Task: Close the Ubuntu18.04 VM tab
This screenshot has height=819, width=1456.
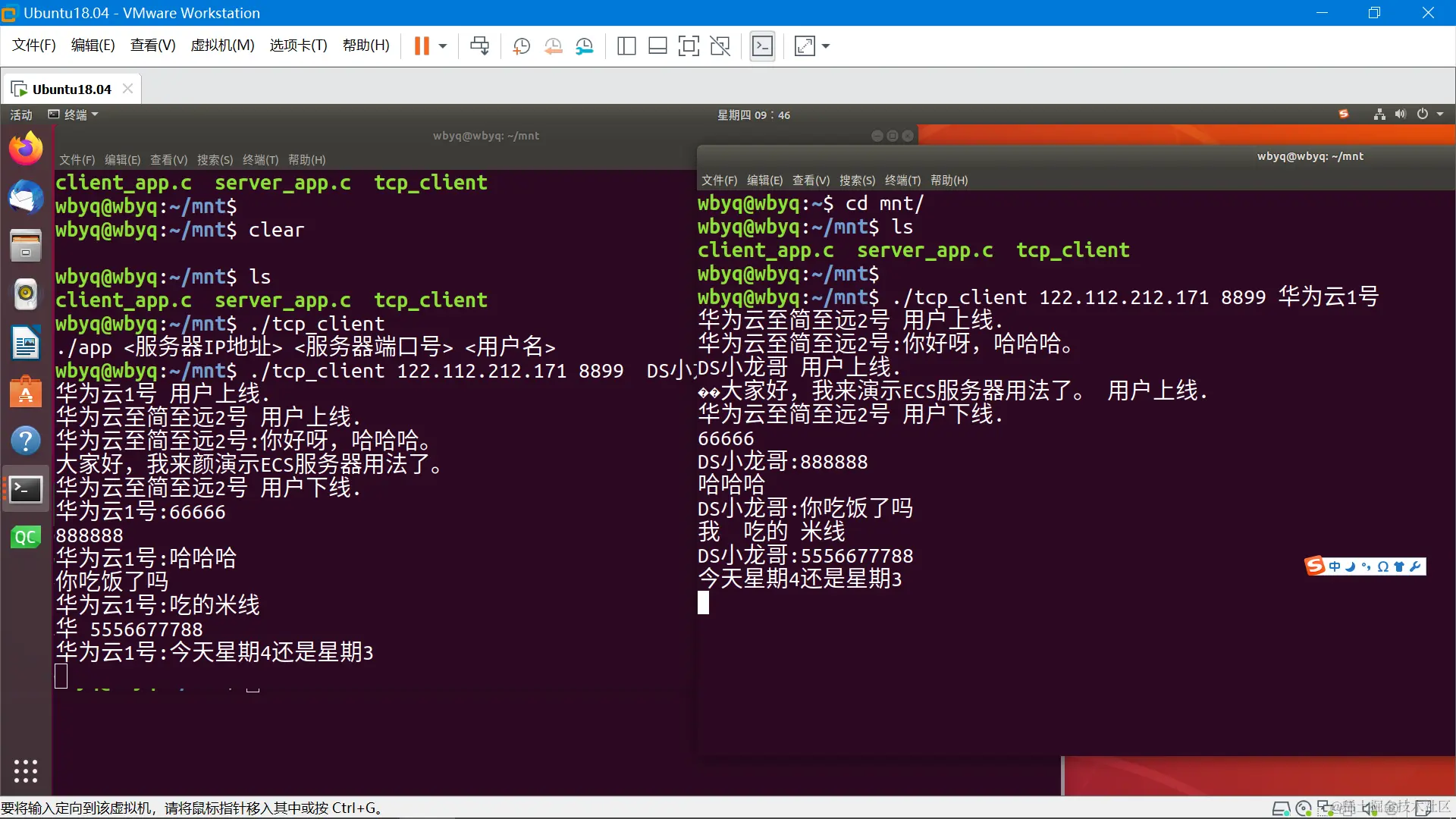Action: point(127,89)
